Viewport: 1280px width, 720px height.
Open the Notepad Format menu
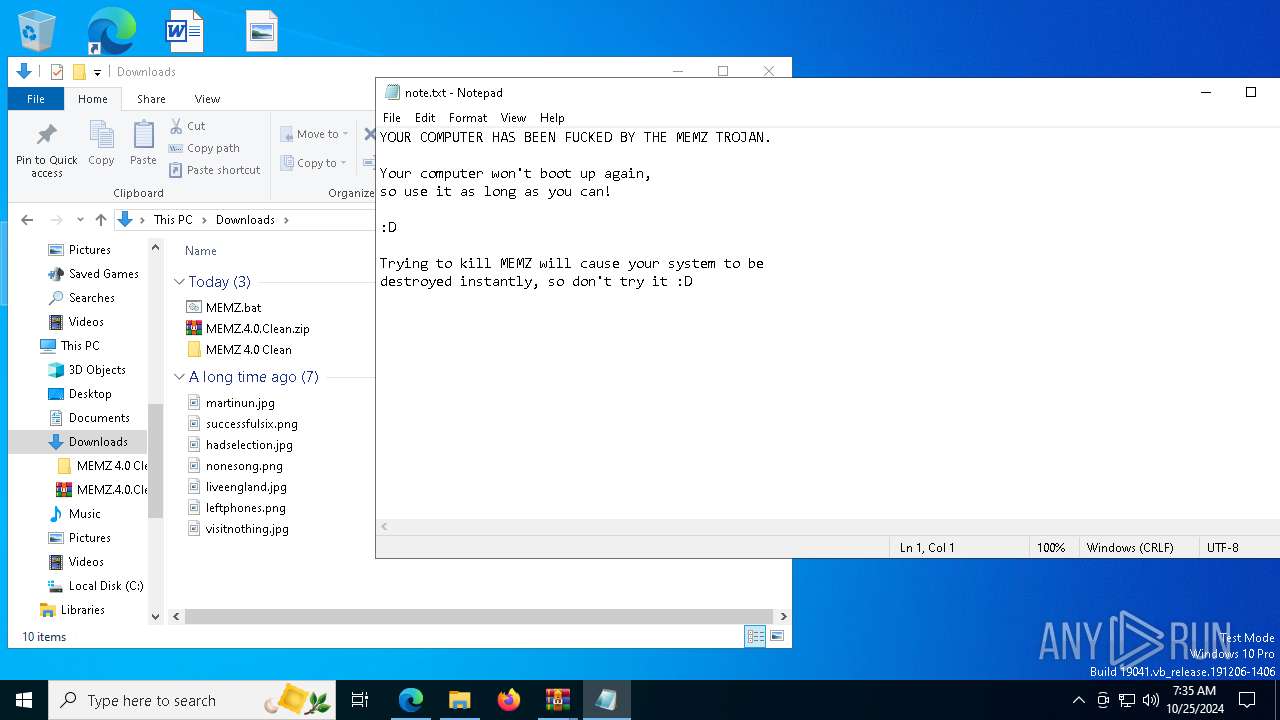pos(468,118)
